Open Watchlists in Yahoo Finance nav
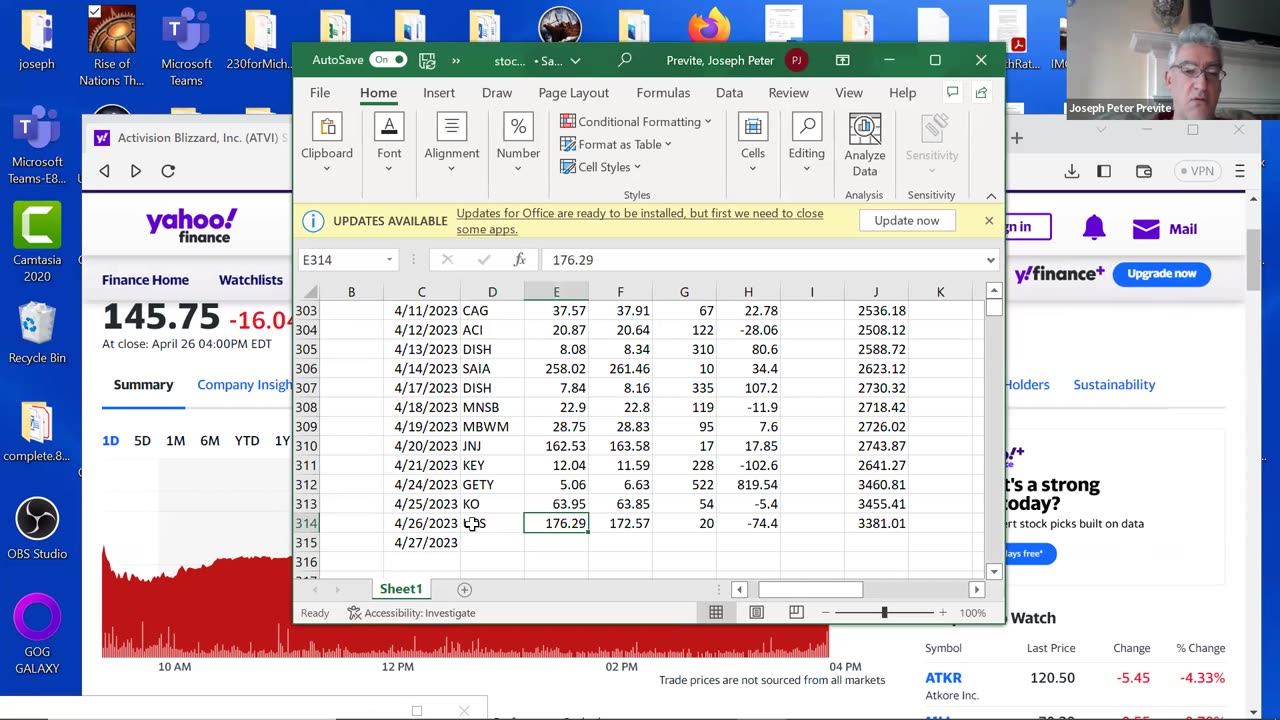This screenshot has width=1280, height=720. click(x=250, y=280)
